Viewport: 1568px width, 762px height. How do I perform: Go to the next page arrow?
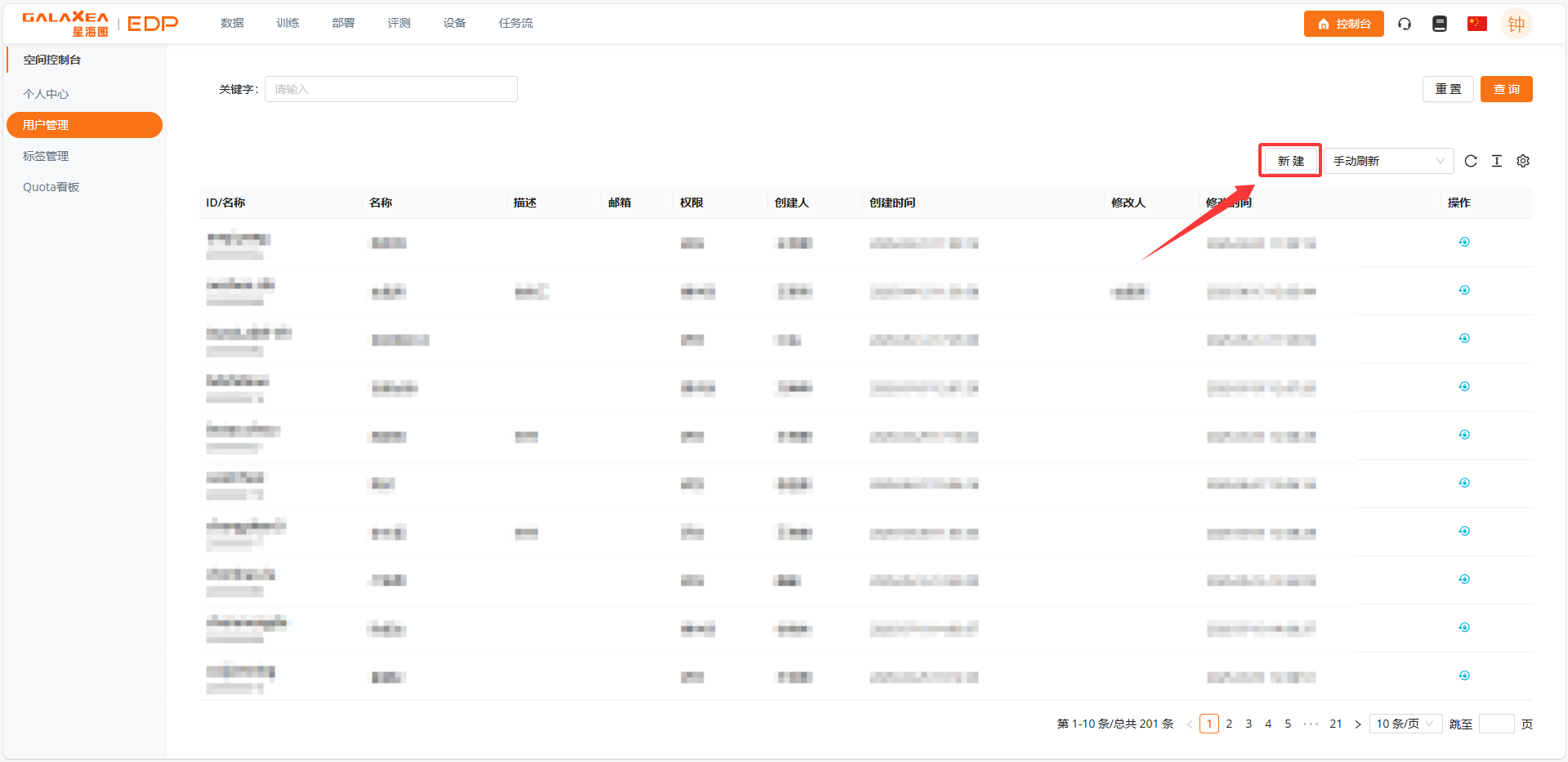coord(1358,724)
